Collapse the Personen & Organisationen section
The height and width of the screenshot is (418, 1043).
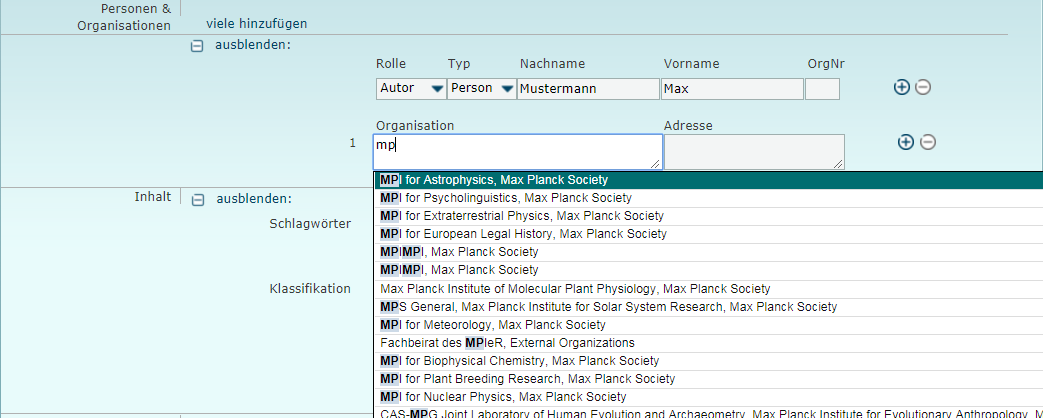click(197, 46)
